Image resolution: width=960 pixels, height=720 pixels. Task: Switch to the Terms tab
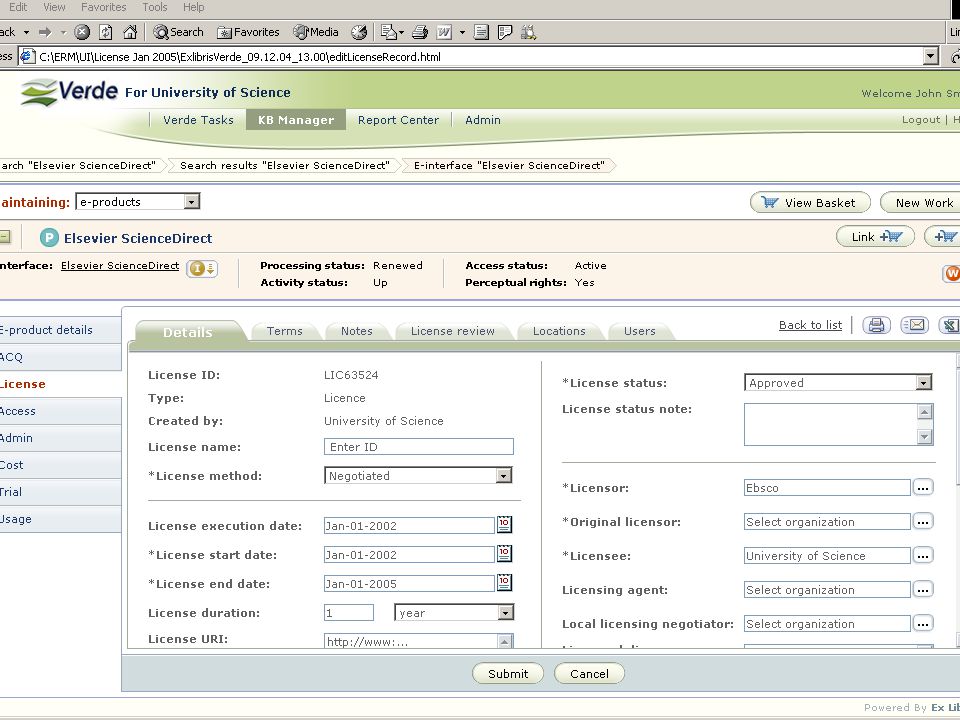pyautogui.click(x=285, y=331)
